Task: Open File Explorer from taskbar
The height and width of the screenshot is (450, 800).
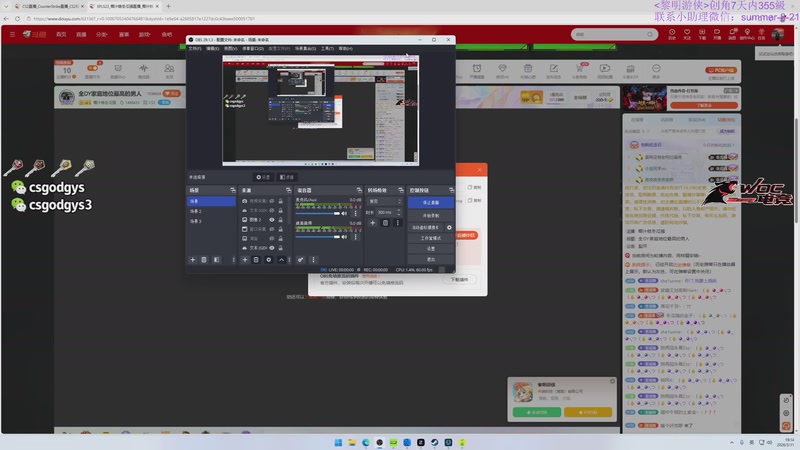Action: click(352, 442)
